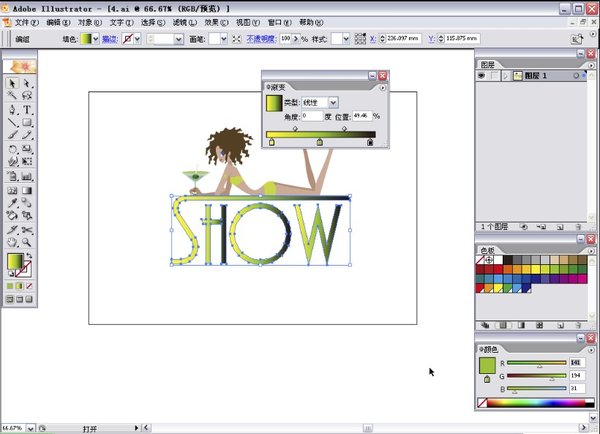Click the 不透明度 opacity link

coord(261,39)
